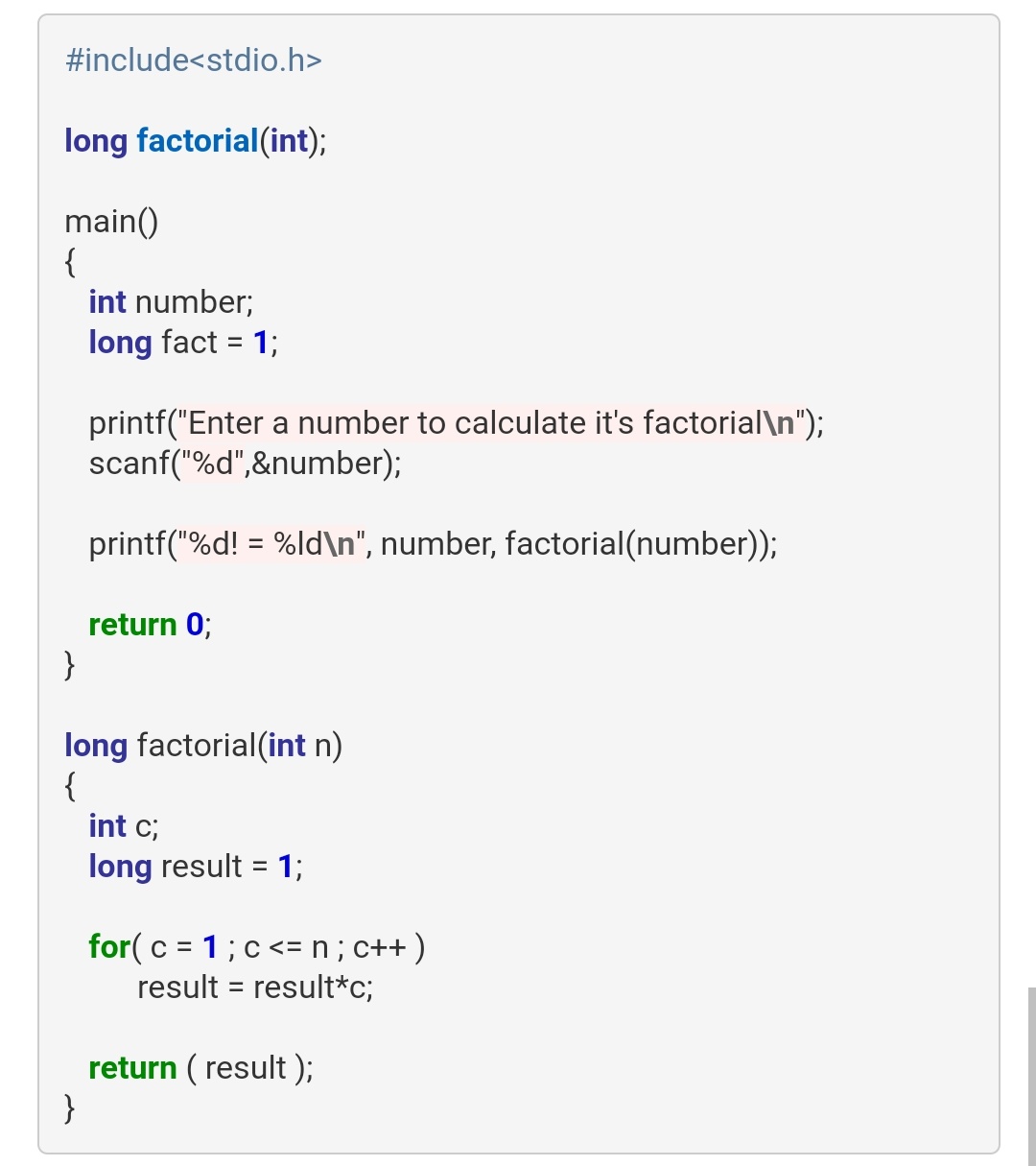
Task: Click the 'long factorial(int n)' definition header
Action: [203, 746]
